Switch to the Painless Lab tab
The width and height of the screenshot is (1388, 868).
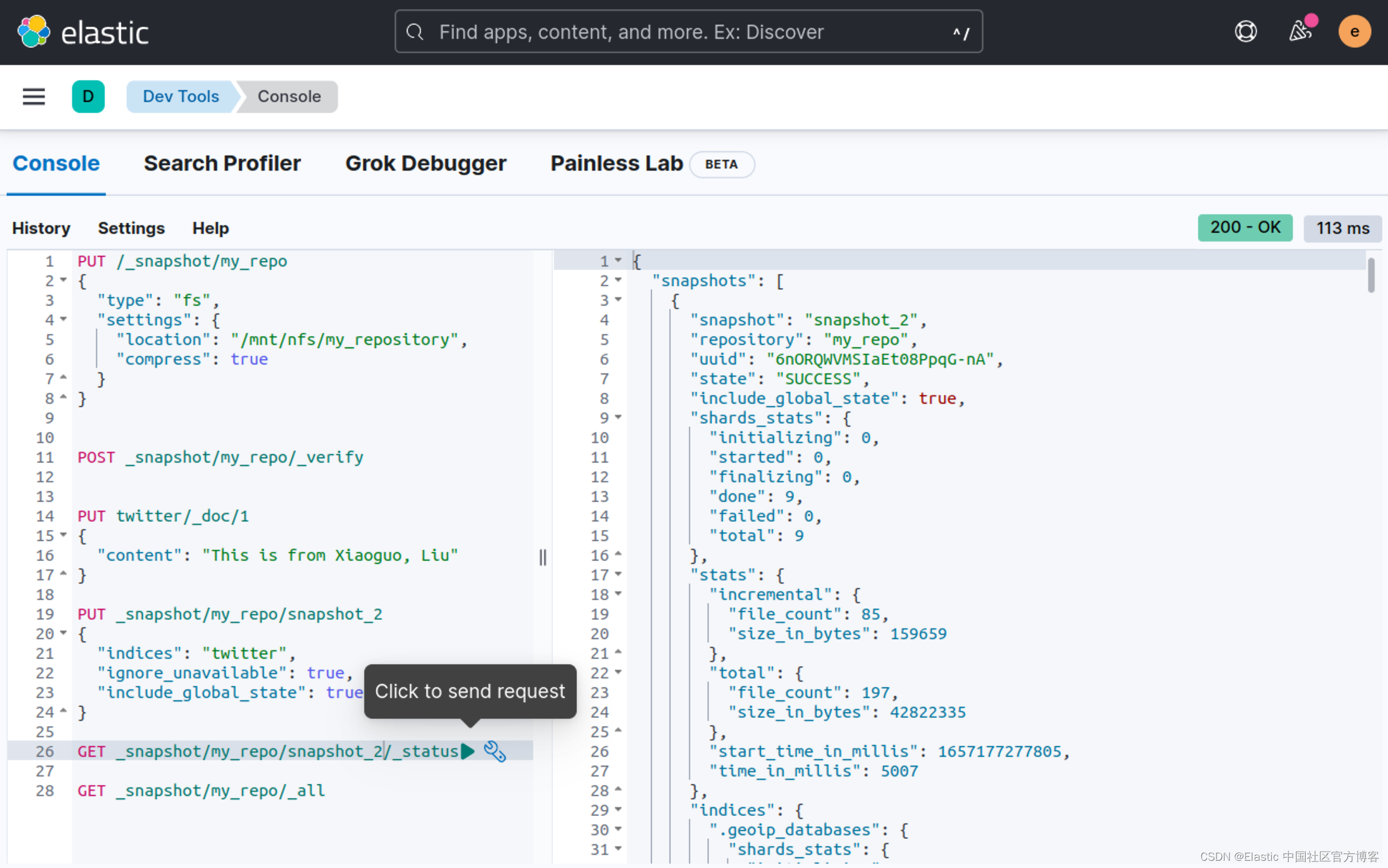pos(616,163)
